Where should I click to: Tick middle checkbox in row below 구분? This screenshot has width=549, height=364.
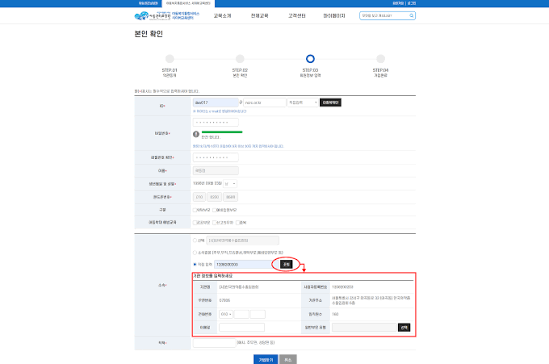[x=214, y=223]
